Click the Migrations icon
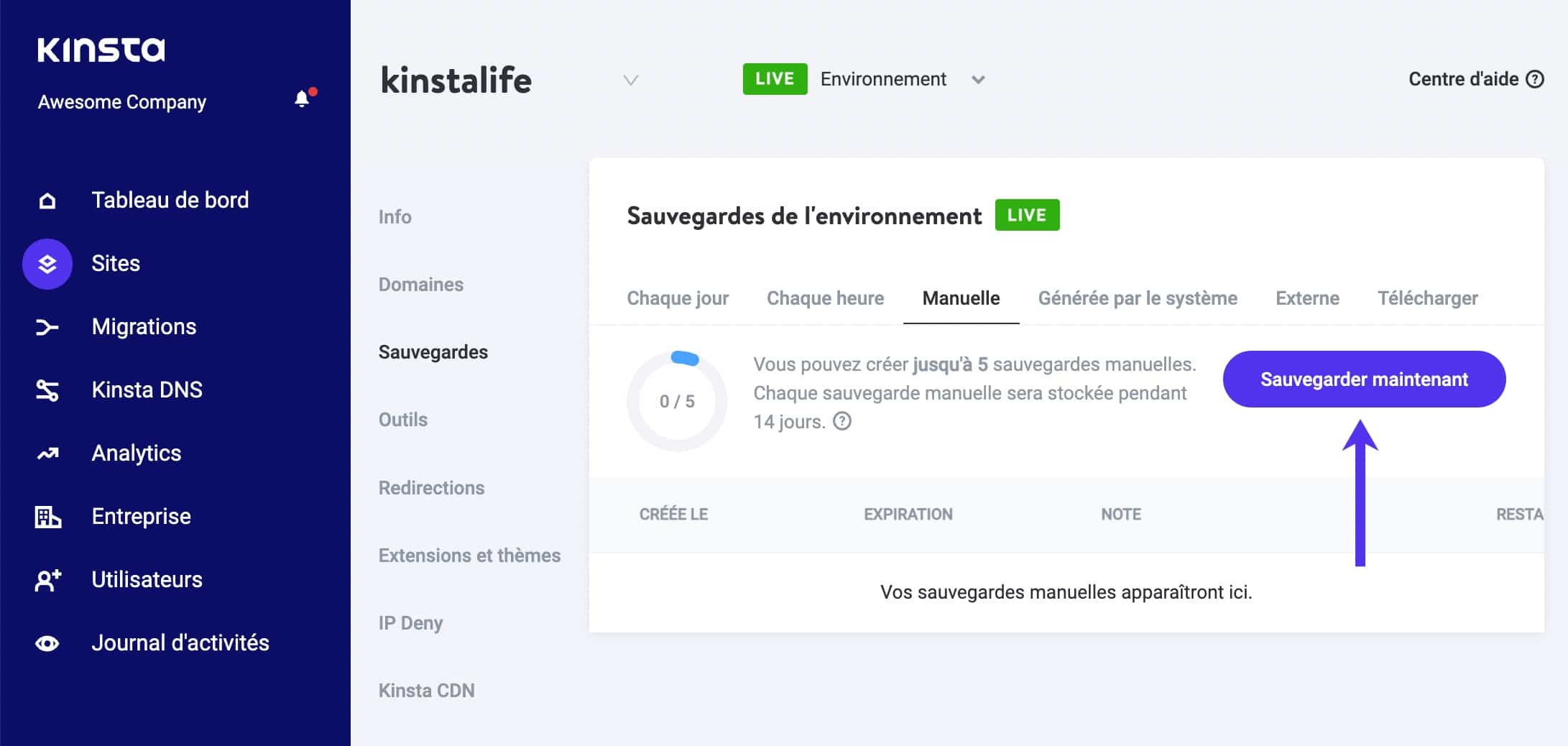The image size is (1568, 746). [x=47, y=326]
